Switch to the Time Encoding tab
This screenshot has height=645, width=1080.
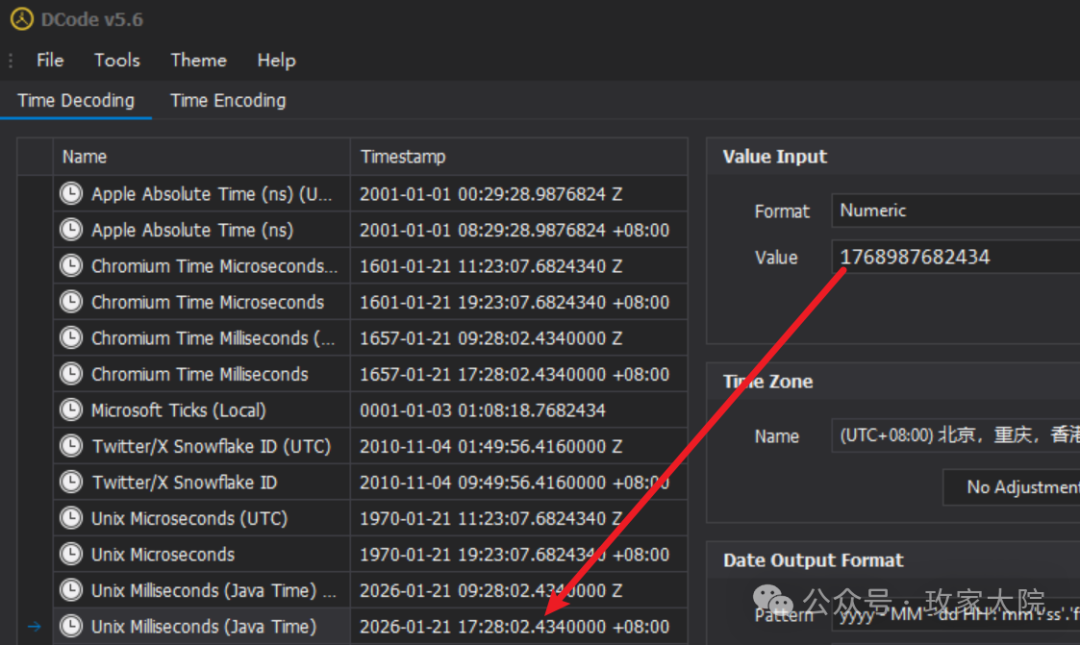pyautogui.click(x=228, y=101)
